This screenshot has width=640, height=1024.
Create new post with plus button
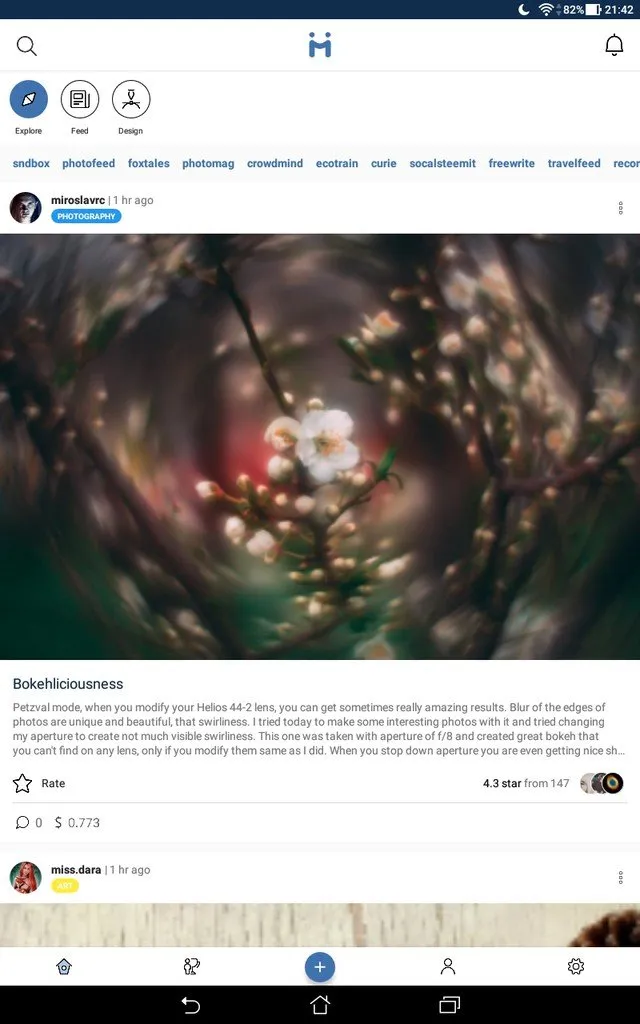click(x=319, y=967)
